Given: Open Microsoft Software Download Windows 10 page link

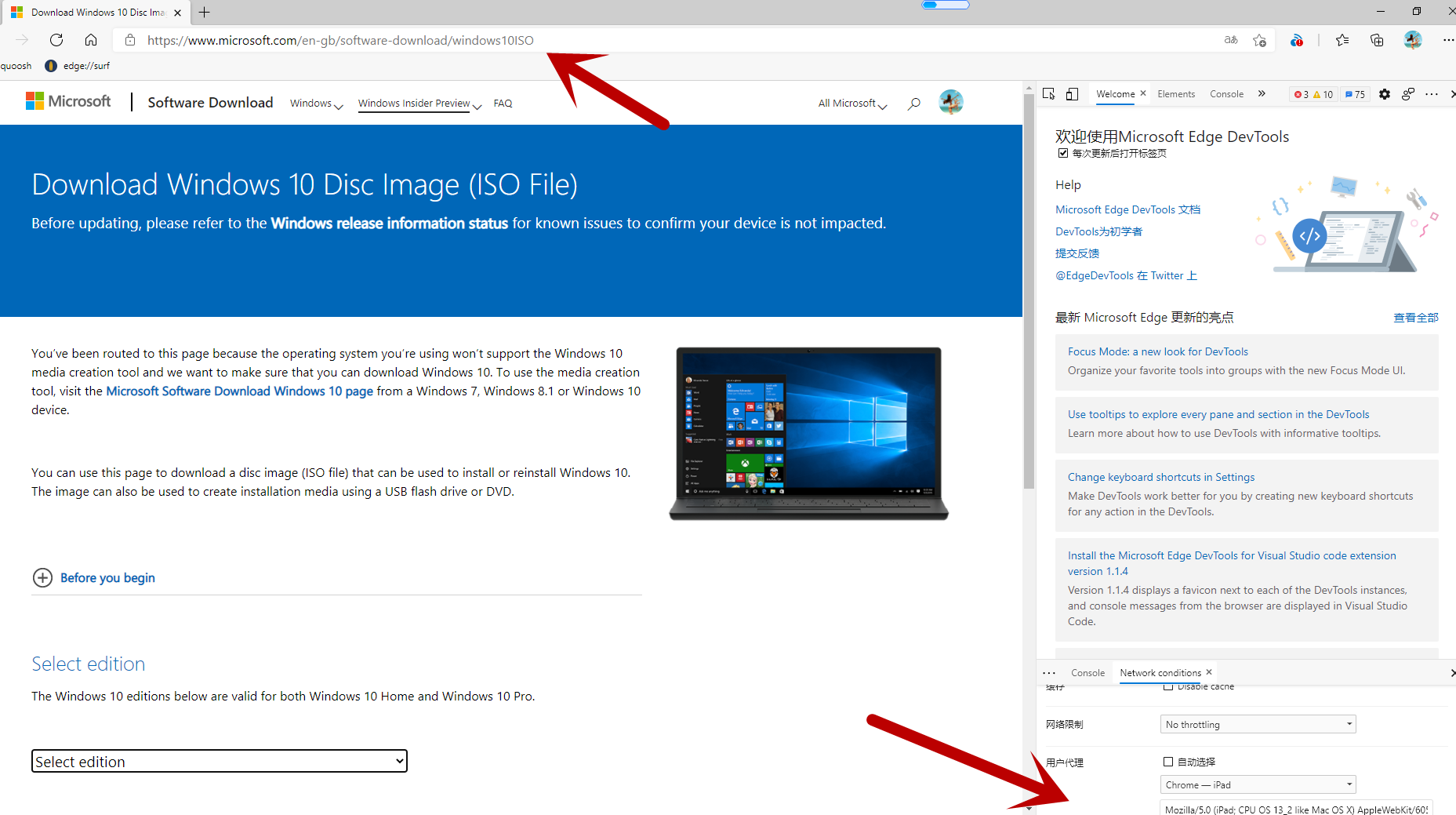Looking at the screenshot, I should 239,391.
